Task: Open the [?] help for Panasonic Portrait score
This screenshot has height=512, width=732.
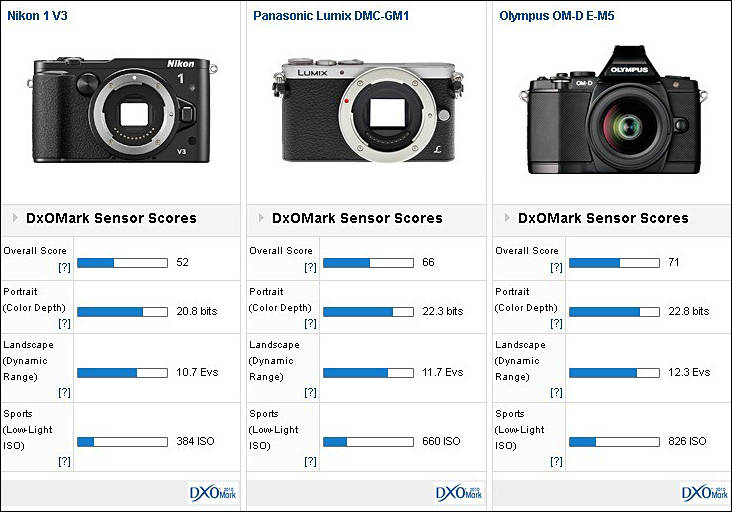Action: click(310, 324)
